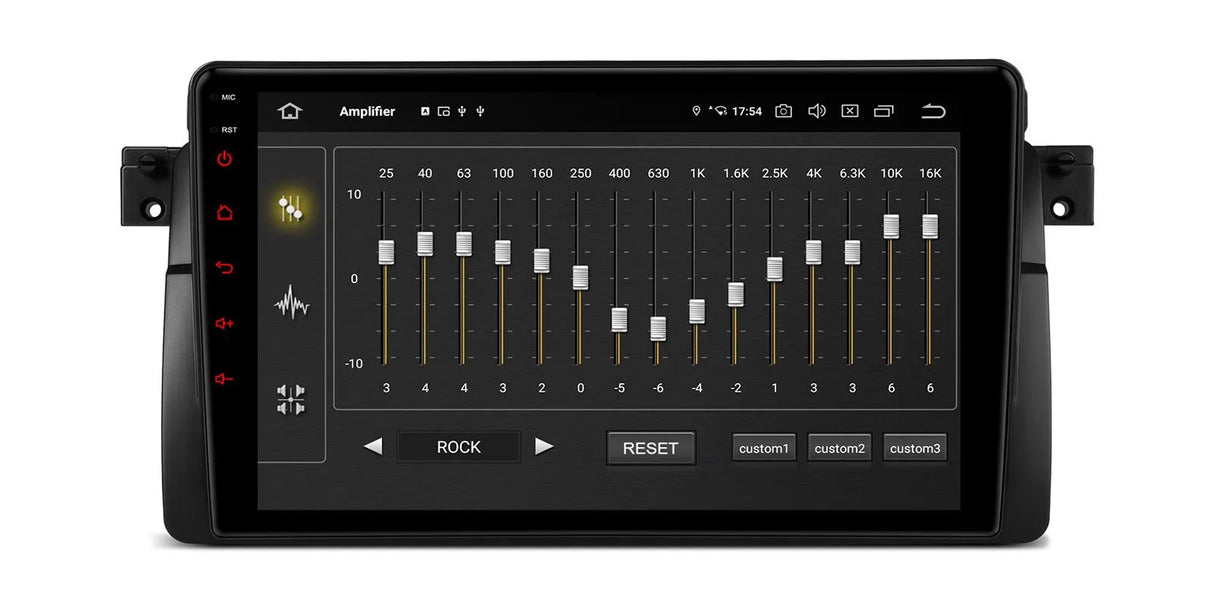This screenshot has width=1214, height=607.
Task: Open the equalizer sliders panel icon
Action: pyautogui.click(x=291, y=209)
